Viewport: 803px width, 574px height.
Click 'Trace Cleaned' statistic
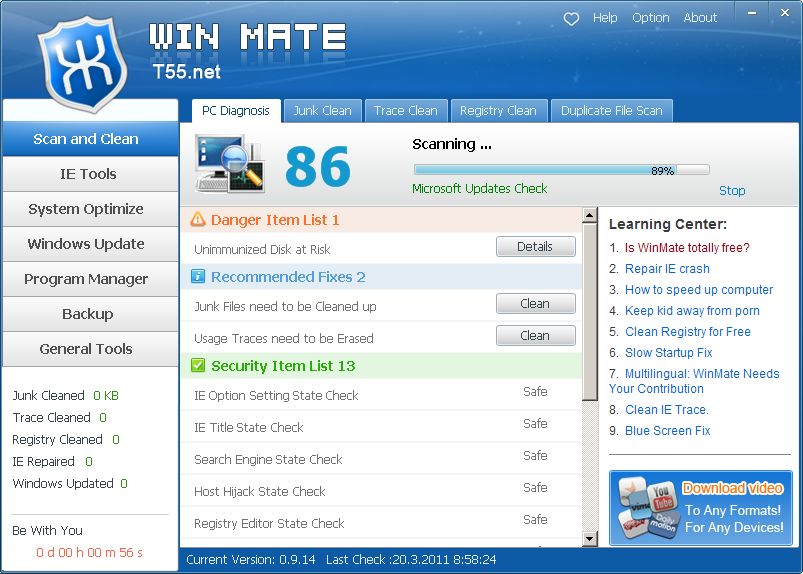click(x=59, y=417)
